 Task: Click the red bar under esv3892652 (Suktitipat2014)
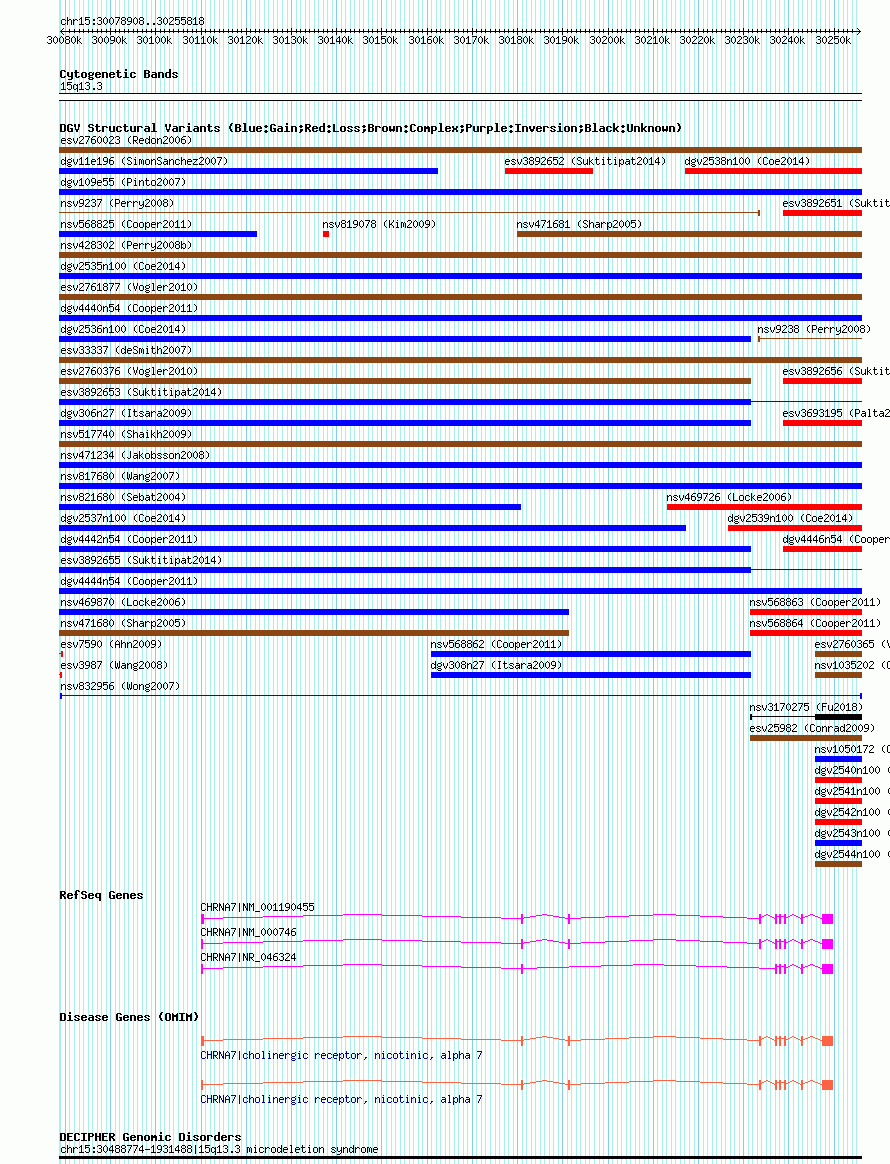549,171
